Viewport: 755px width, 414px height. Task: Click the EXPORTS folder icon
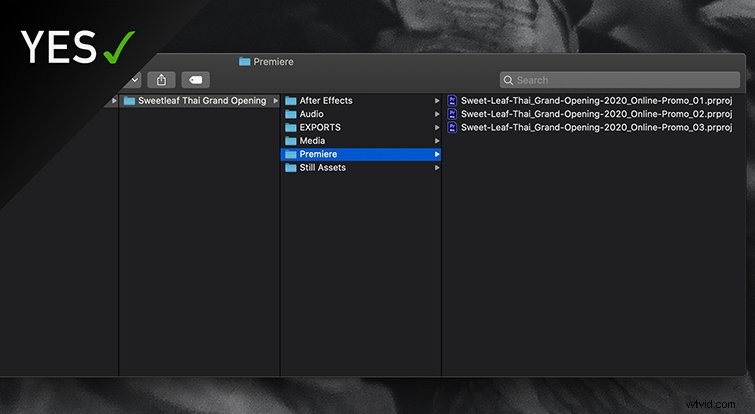pos(291,128)
